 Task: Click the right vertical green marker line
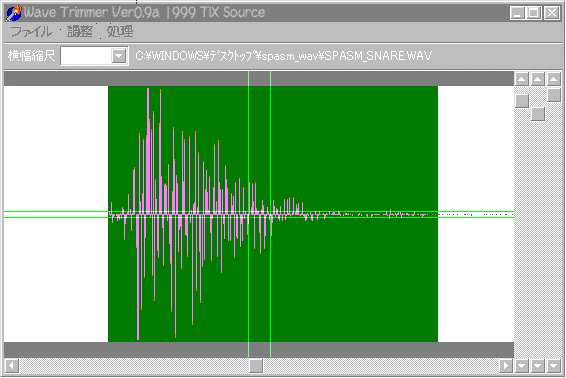tap(270, 214)
